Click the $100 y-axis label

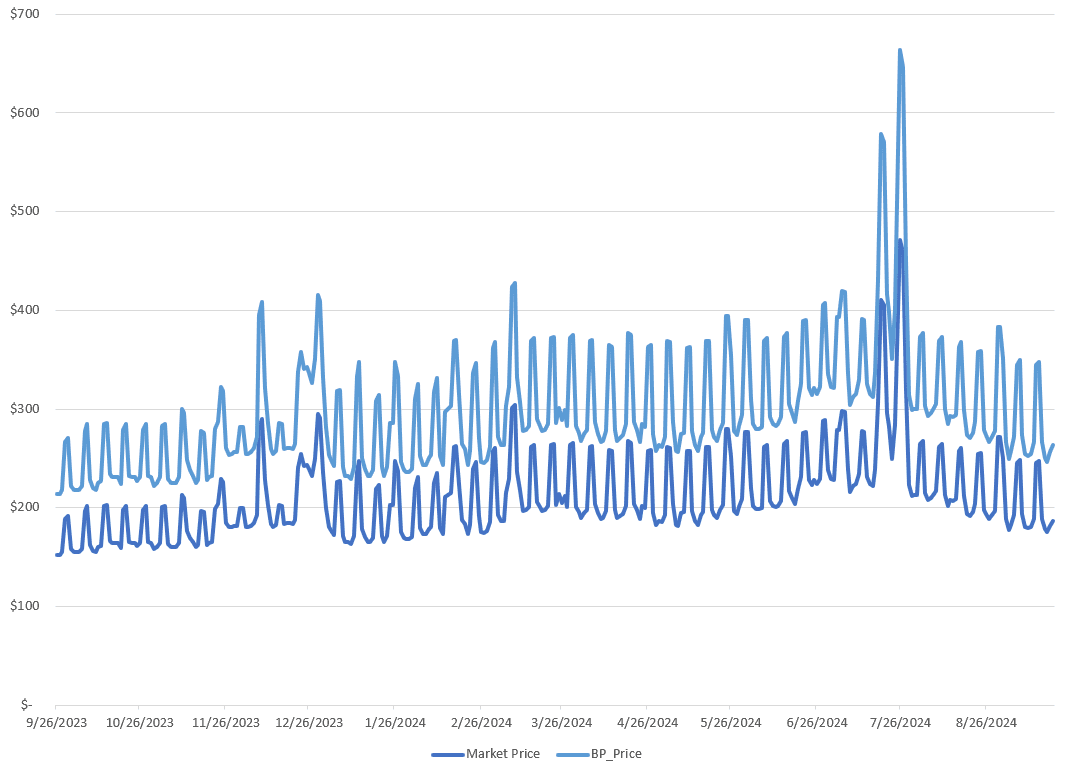click(x=25, y=605)
